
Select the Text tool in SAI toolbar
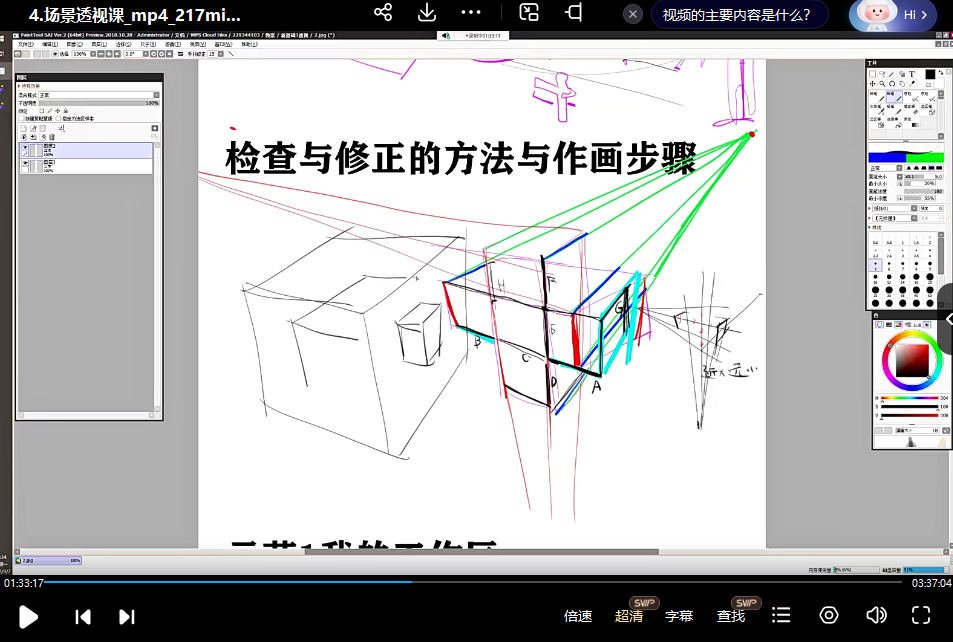pyautogui.click(x=910, y=74)
